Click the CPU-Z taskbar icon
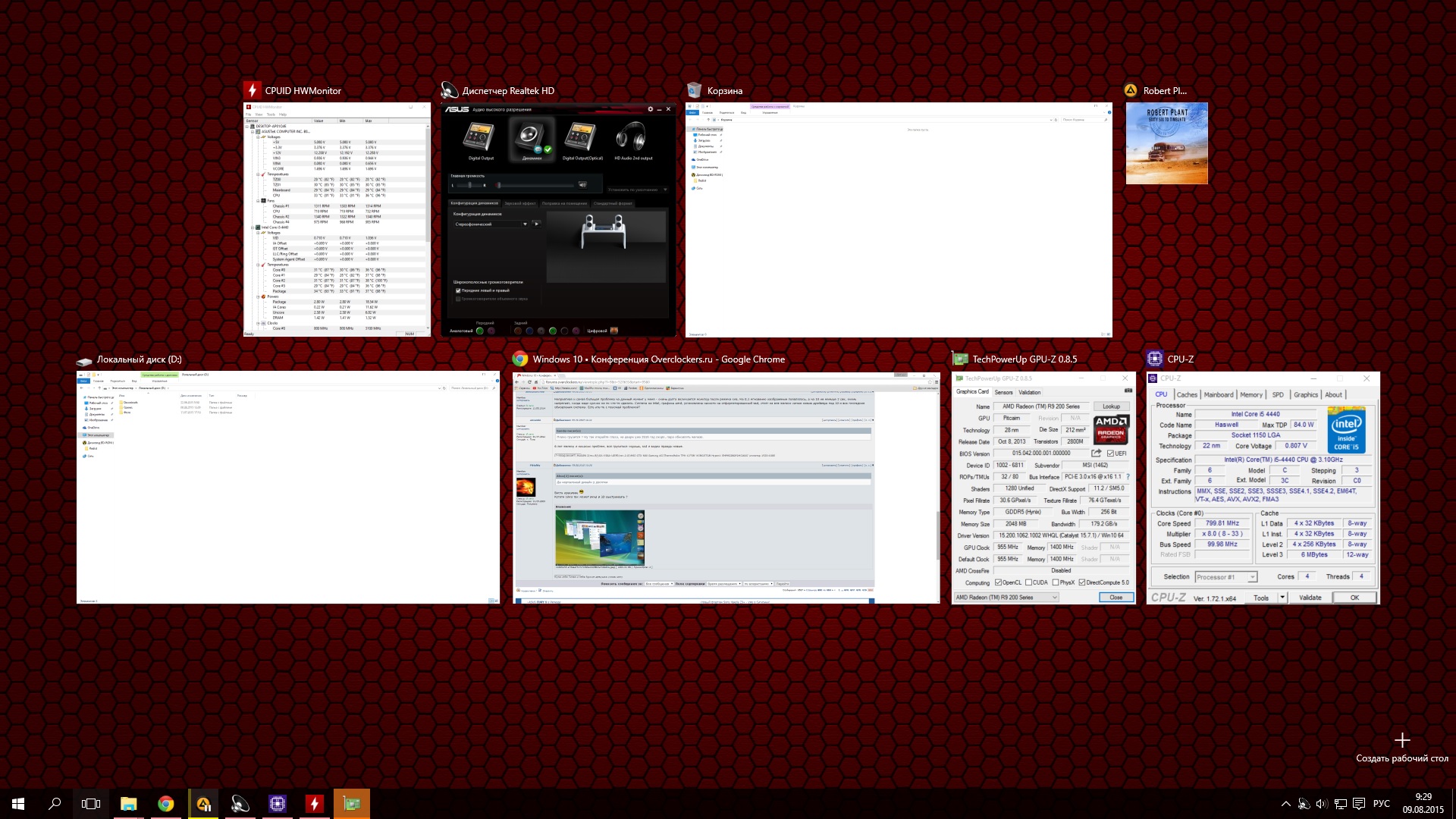The image size is (1456, 819). [278, 804]
